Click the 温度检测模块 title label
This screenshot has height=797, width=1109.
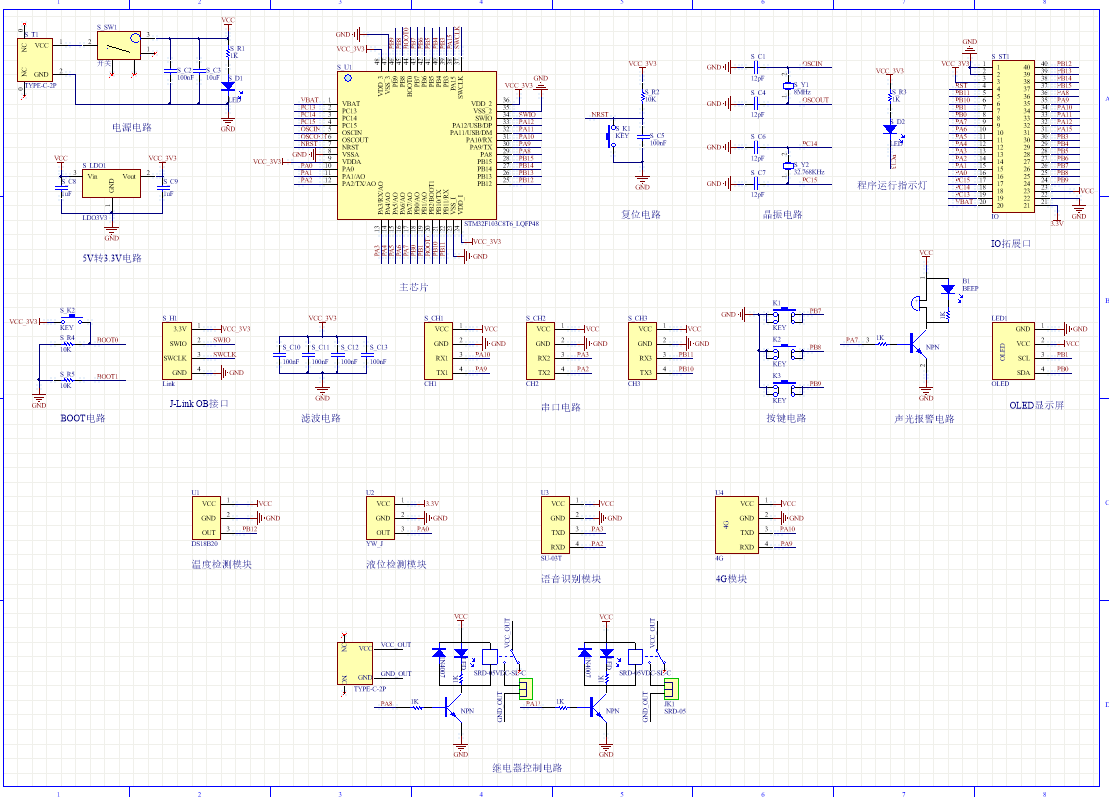click(x=221, y=564)
